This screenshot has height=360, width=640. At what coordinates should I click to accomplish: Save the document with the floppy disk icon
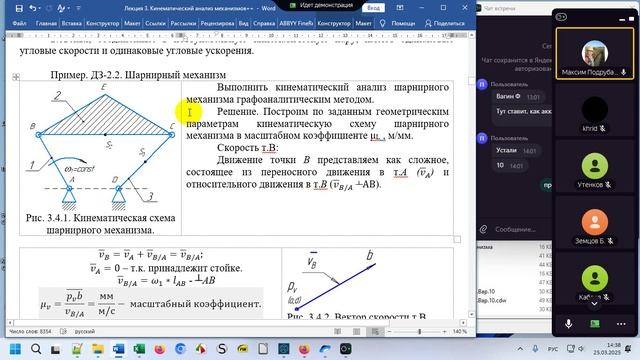(19, 8)
